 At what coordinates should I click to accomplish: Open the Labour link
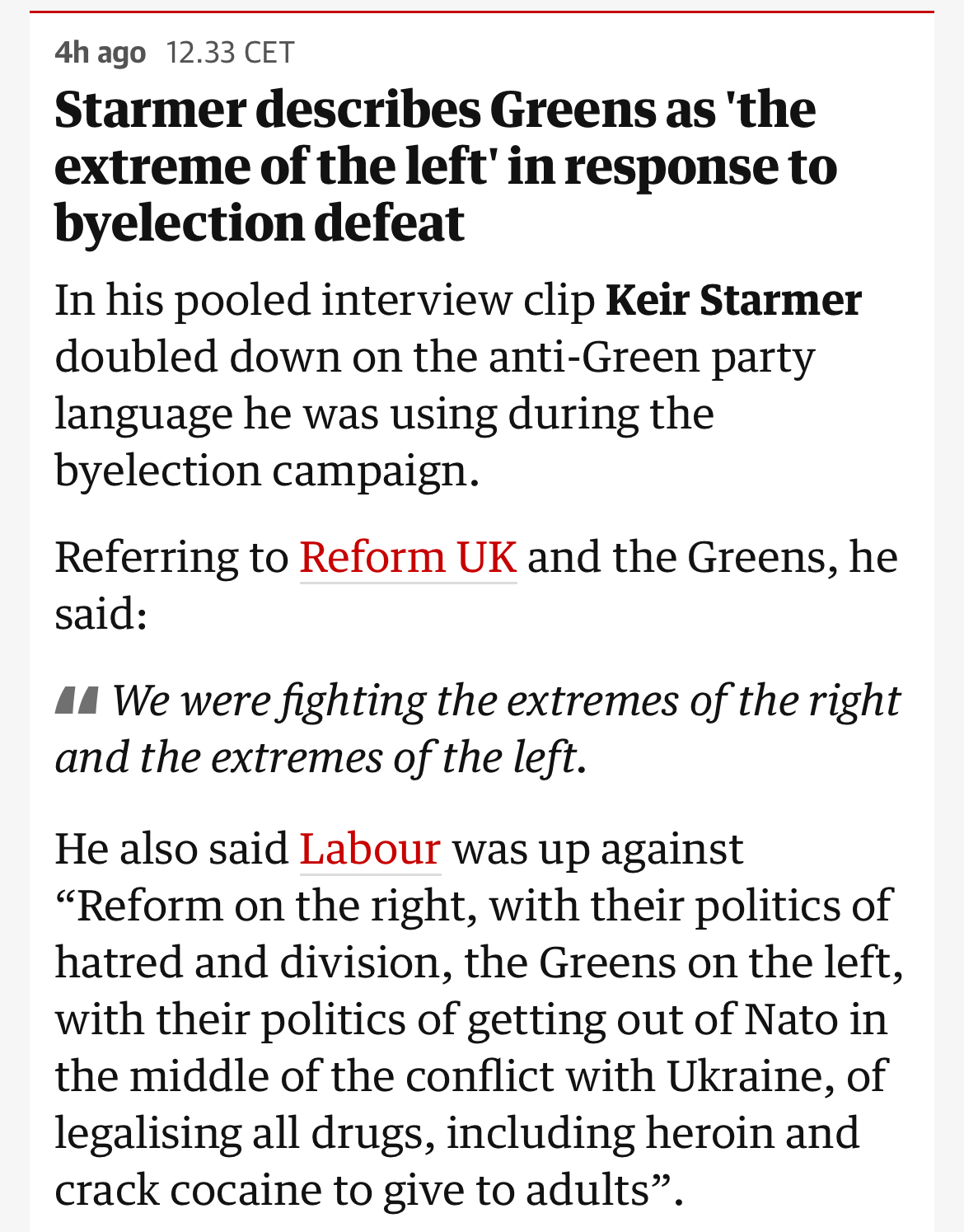[370, 850]
